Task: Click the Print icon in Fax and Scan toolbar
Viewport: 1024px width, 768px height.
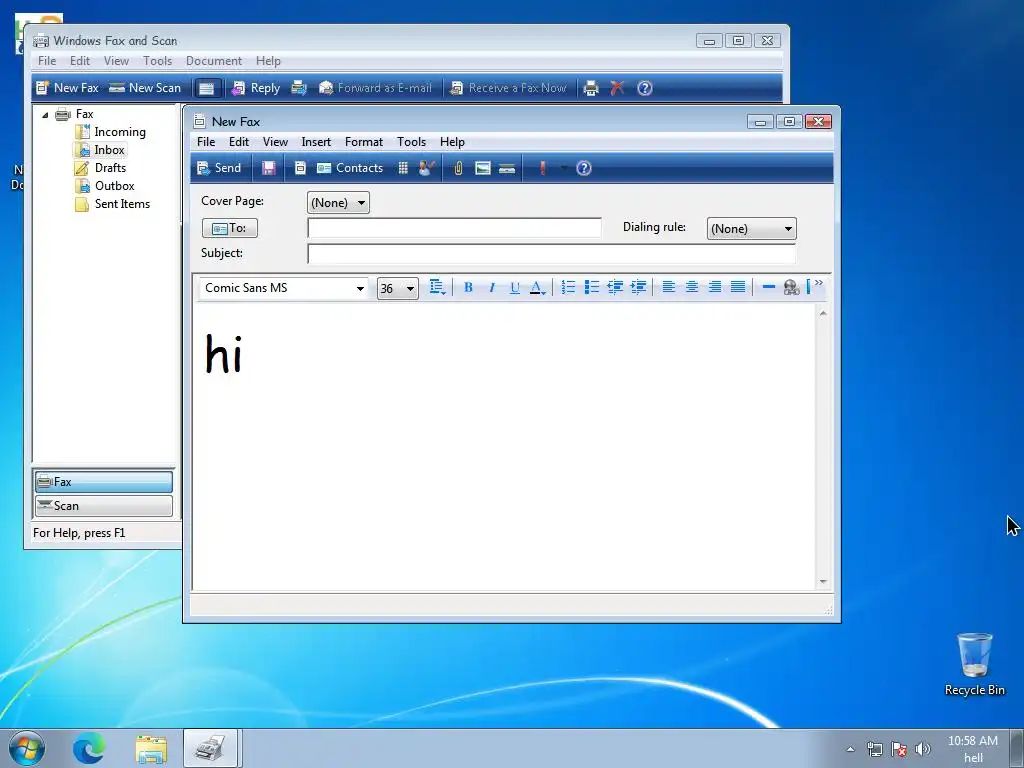Action: tap(591, 88)
